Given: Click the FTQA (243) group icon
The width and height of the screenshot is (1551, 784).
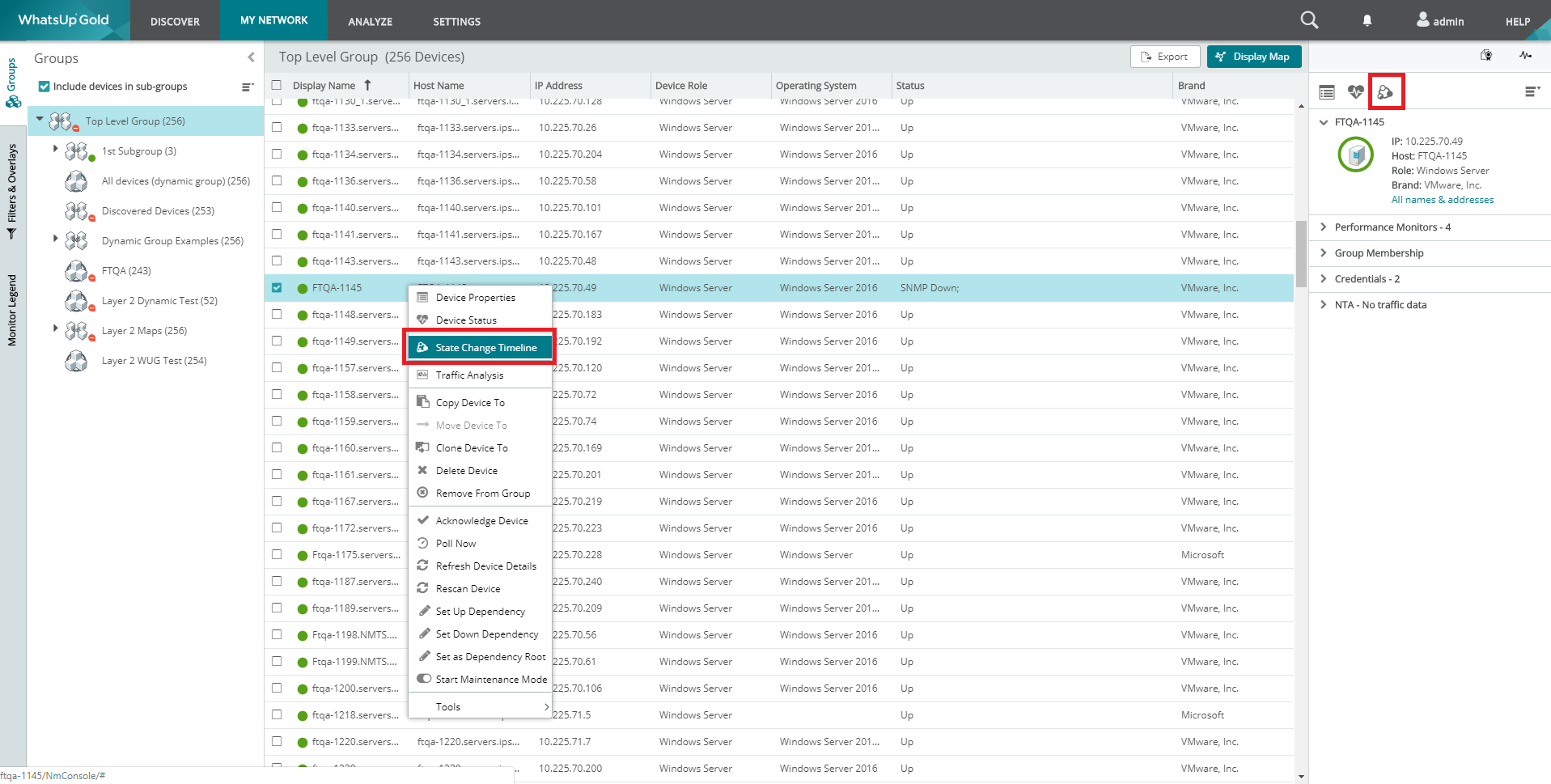Looking at the screenshot, I should [77, 271].
